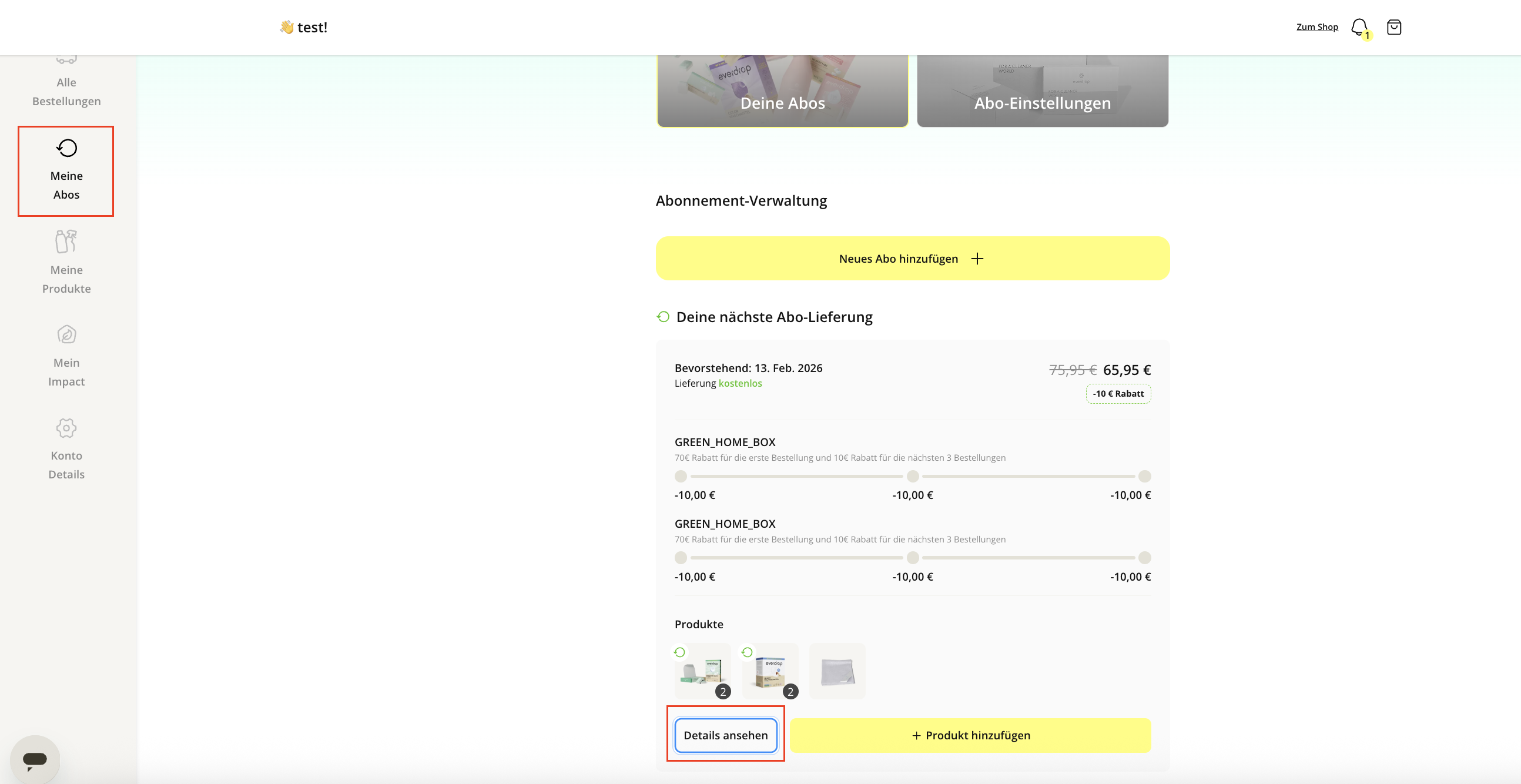This screenshot has height=784, width=1521.
Task: Open Konto Details gear icon
Action: pos(67,428)
